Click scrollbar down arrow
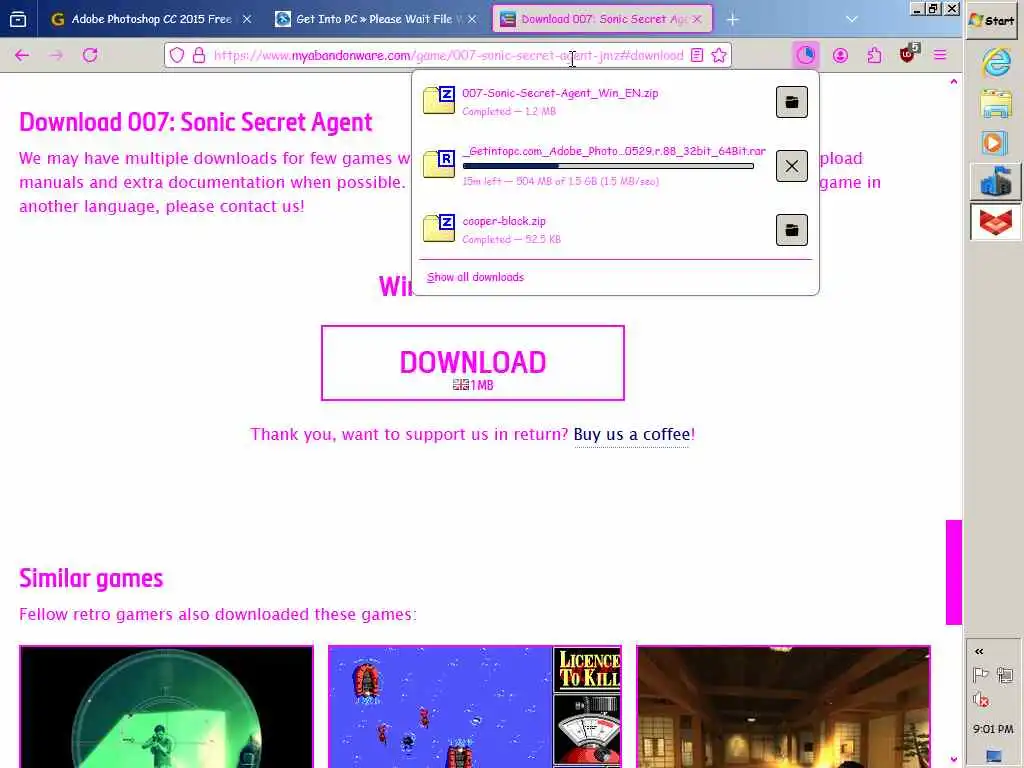The width and height of the screenshot is (1024, 768). click(x=953, y=760)
